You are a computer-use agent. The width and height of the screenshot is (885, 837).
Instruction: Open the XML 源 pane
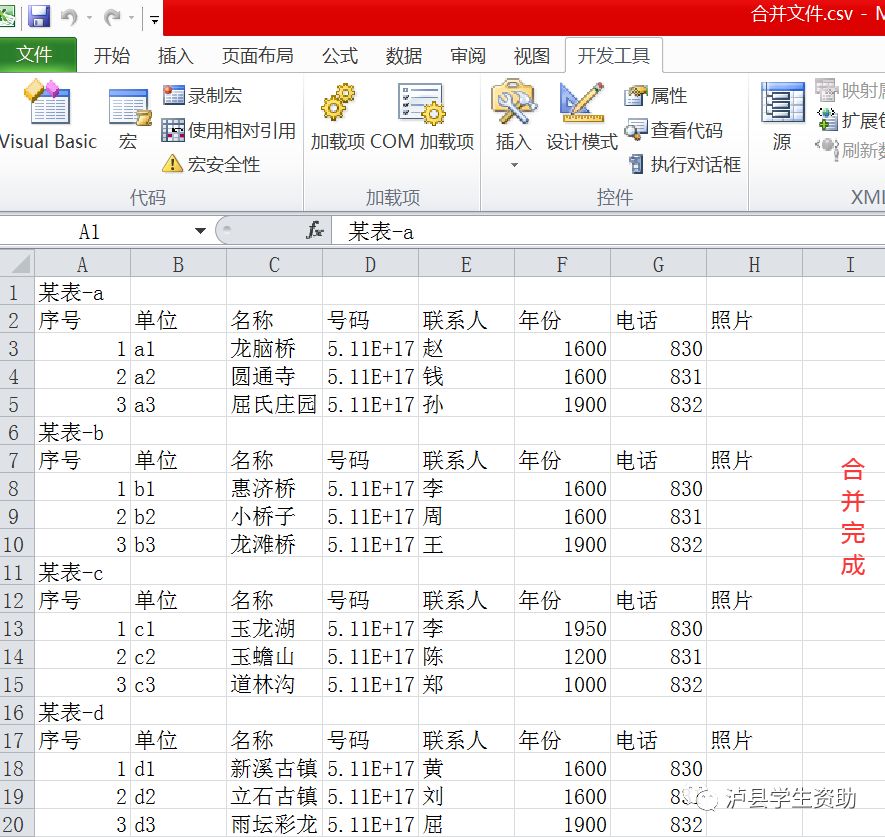tap(782, 117)
